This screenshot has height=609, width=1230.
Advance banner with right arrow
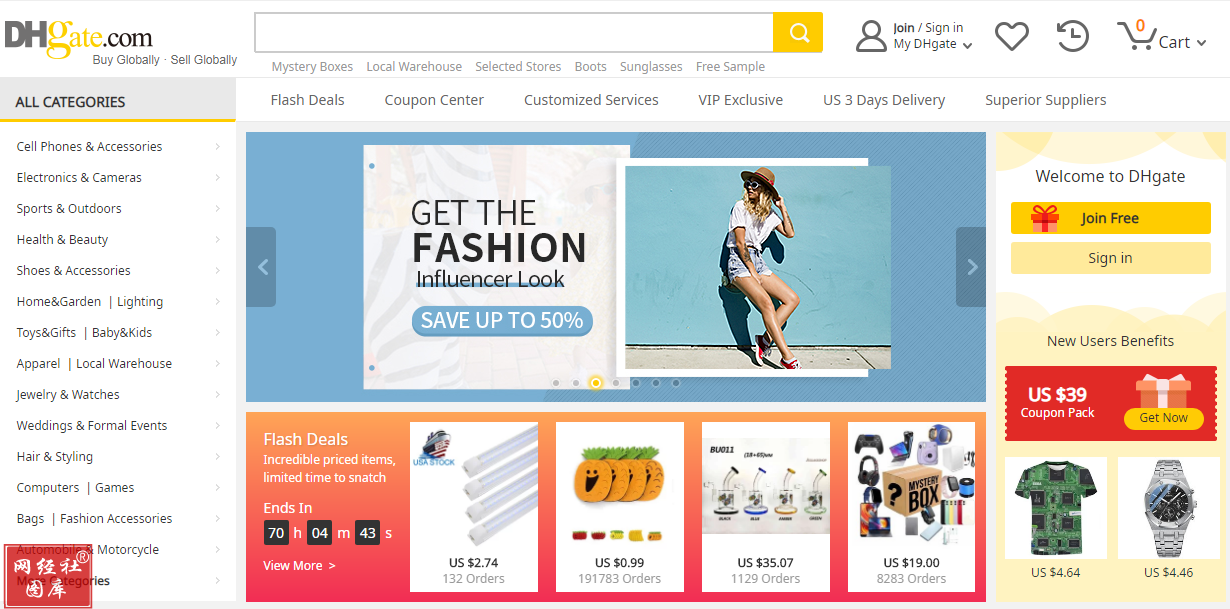point(971,267)
